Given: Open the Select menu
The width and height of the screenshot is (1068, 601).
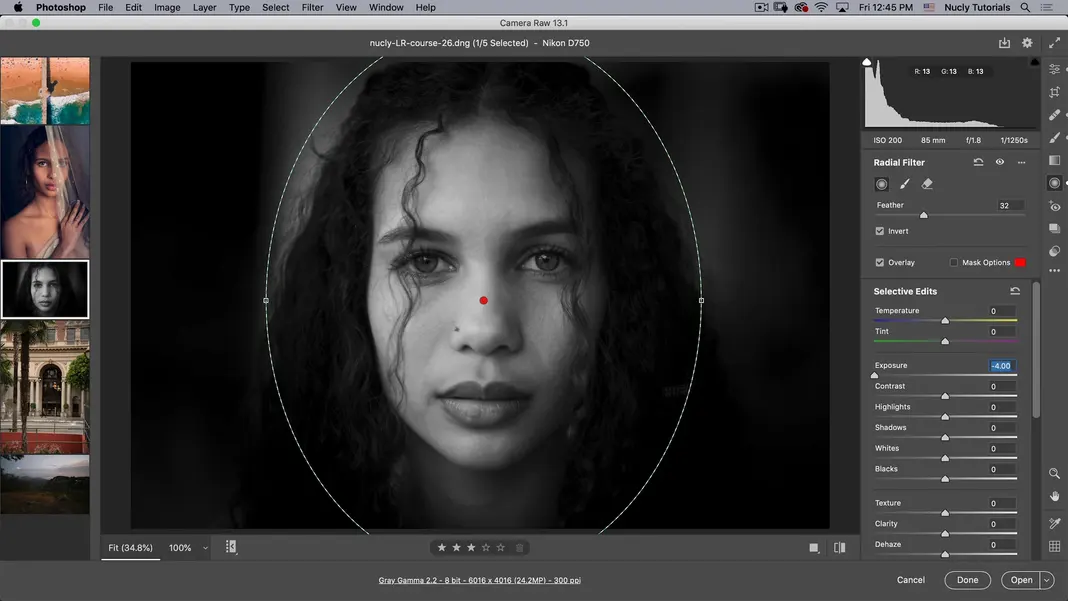Looking at the screenshot, I should pos(276,7).
